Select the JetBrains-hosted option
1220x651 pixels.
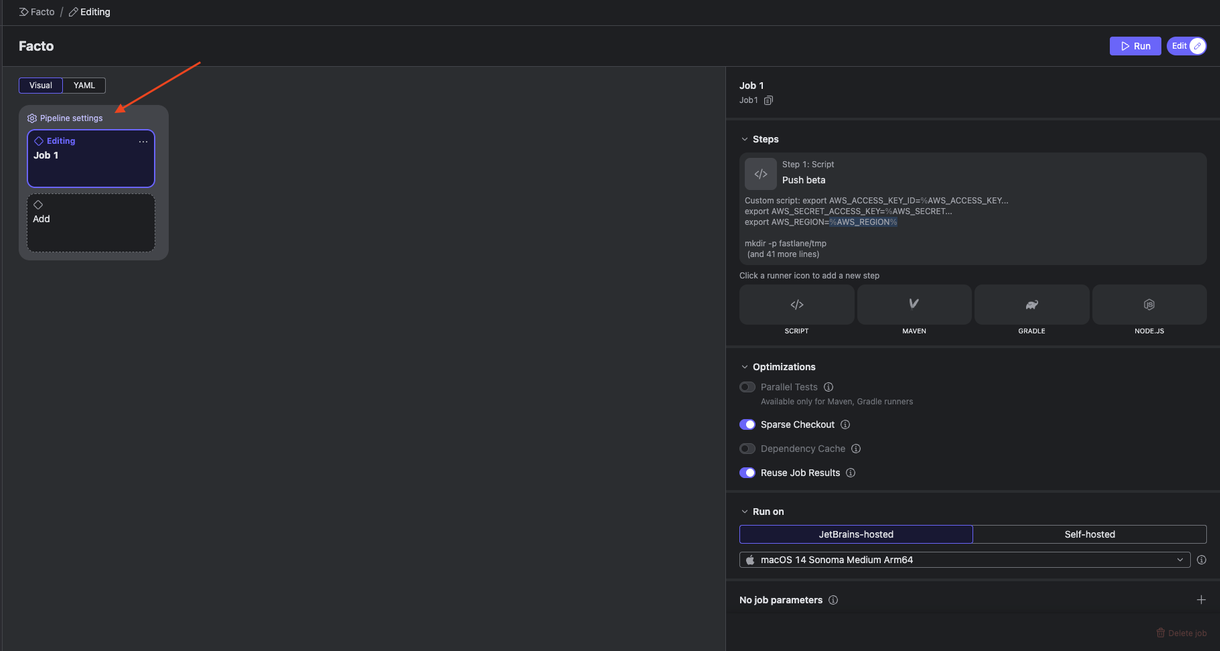[856, 534]
